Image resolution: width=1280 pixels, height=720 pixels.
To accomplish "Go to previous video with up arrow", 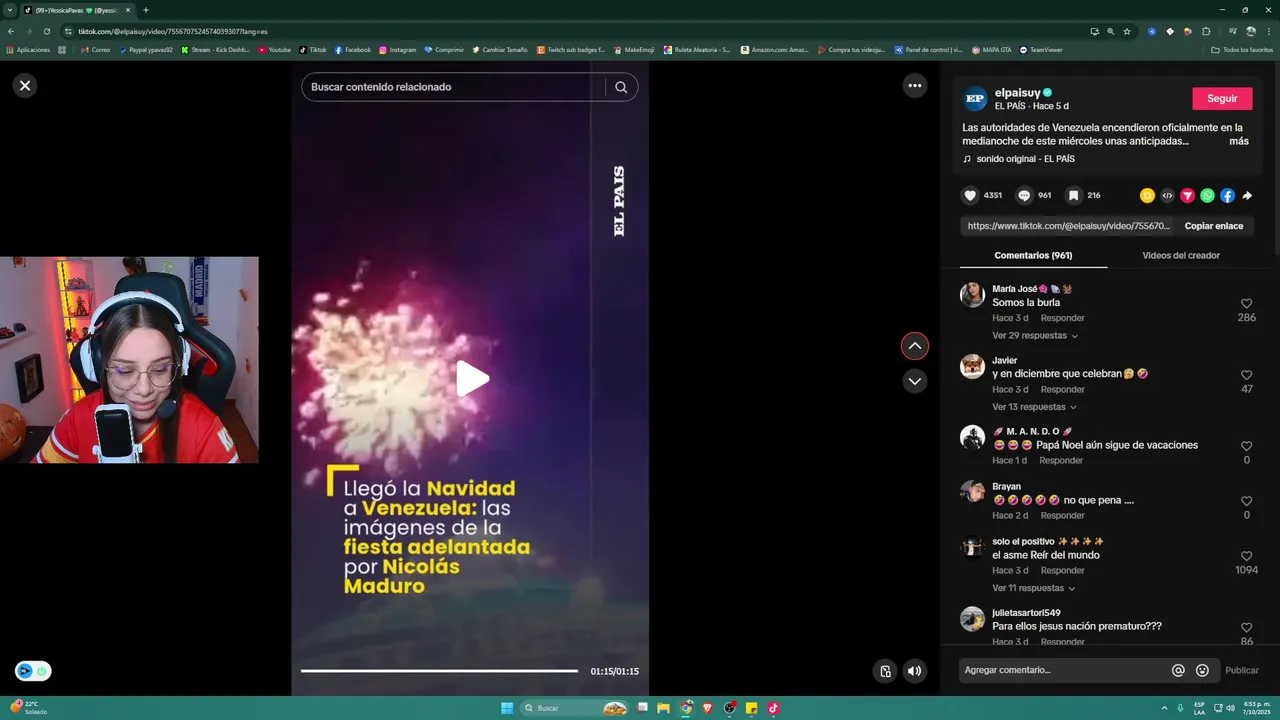I will pyautogui.click(x=914, y=346).
